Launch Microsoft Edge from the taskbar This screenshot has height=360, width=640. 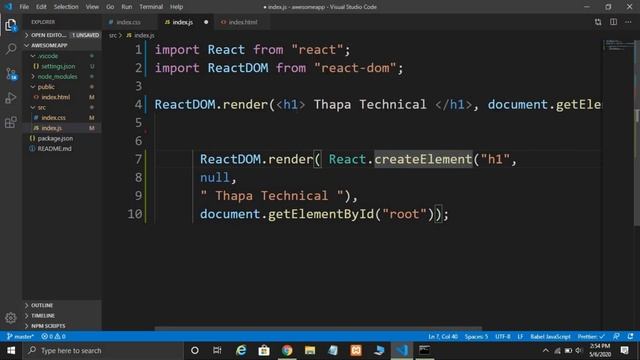[241, 351]
